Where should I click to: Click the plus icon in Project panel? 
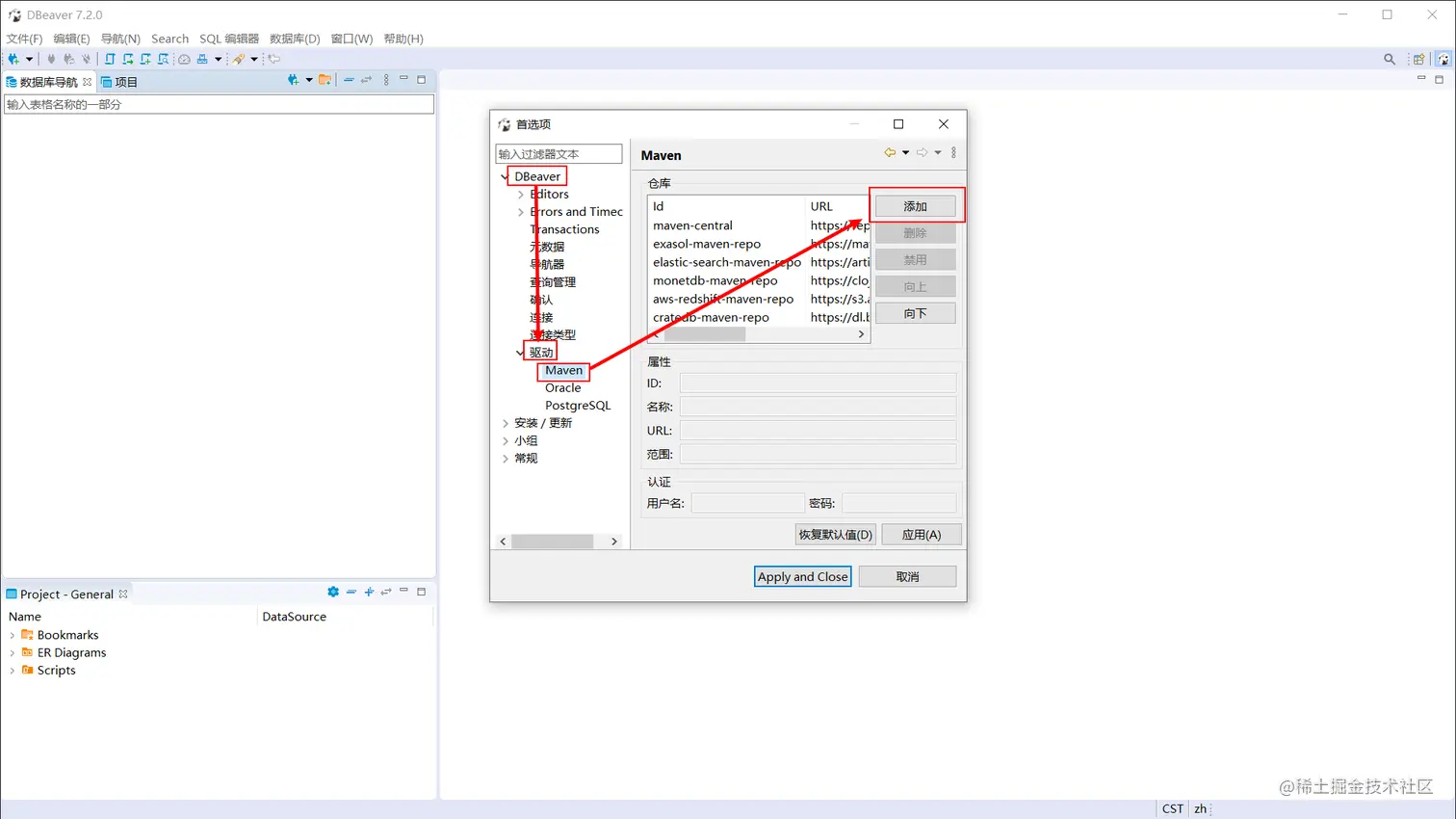pos(369,592)
